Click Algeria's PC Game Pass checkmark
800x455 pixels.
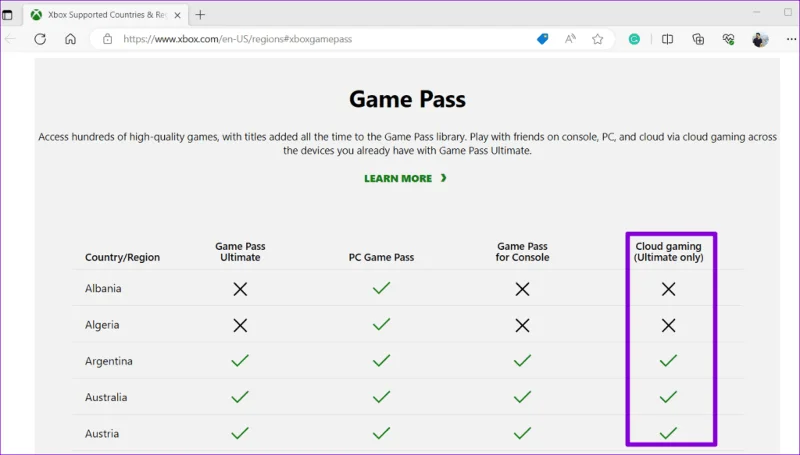pos(381,324)
